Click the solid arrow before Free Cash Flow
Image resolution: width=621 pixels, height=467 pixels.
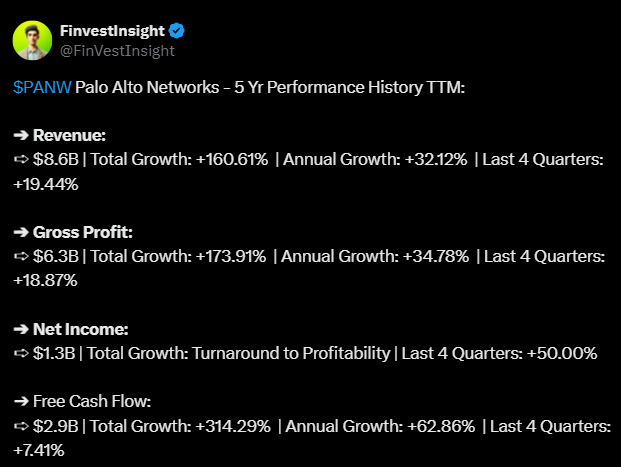click(x=21, y=402)
